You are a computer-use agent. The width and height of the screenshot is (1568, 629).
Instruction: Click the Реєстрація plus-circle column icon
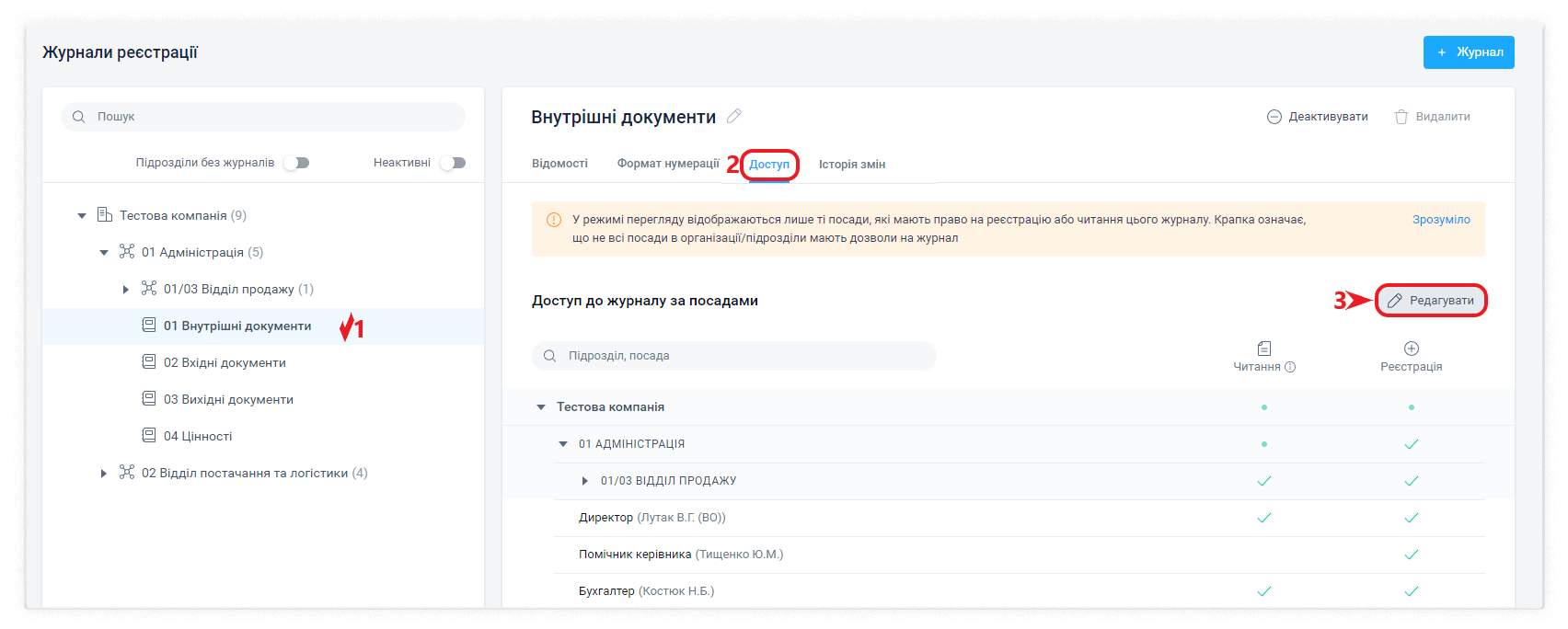coord(1411,349)
